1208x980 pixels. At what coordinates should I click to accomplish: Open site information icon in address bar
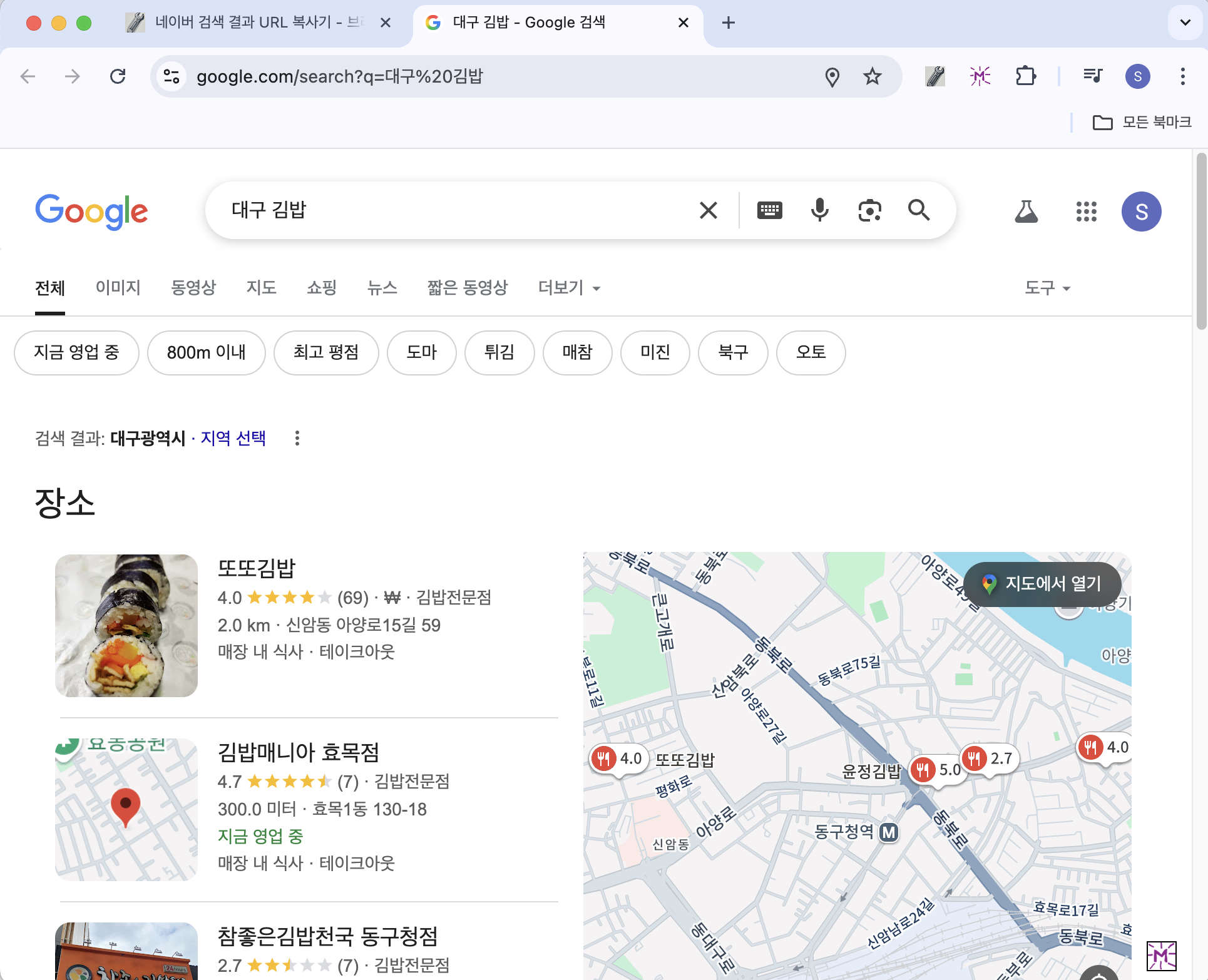(x=171, y=76)
